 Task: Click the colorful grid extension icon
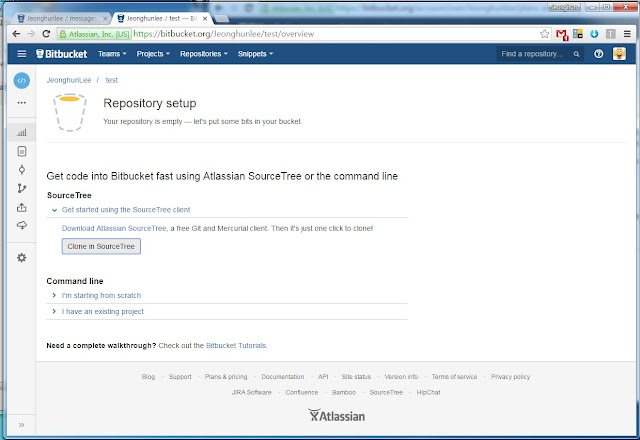[x=578, y=34]
